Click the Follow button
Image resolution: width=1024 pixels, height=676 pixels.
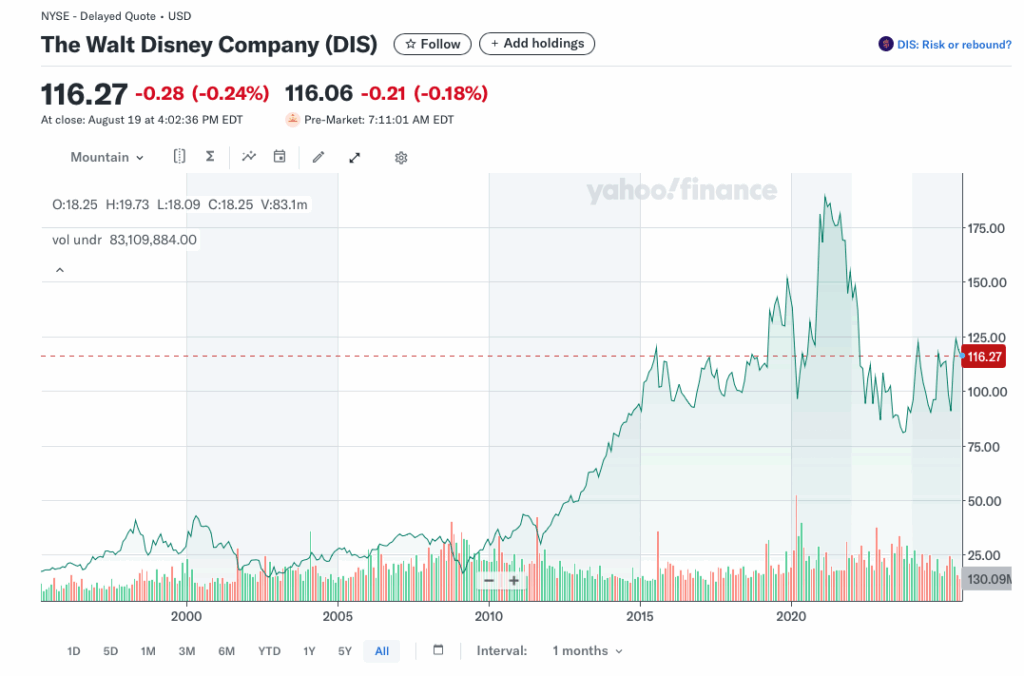(x=433, y=44)
